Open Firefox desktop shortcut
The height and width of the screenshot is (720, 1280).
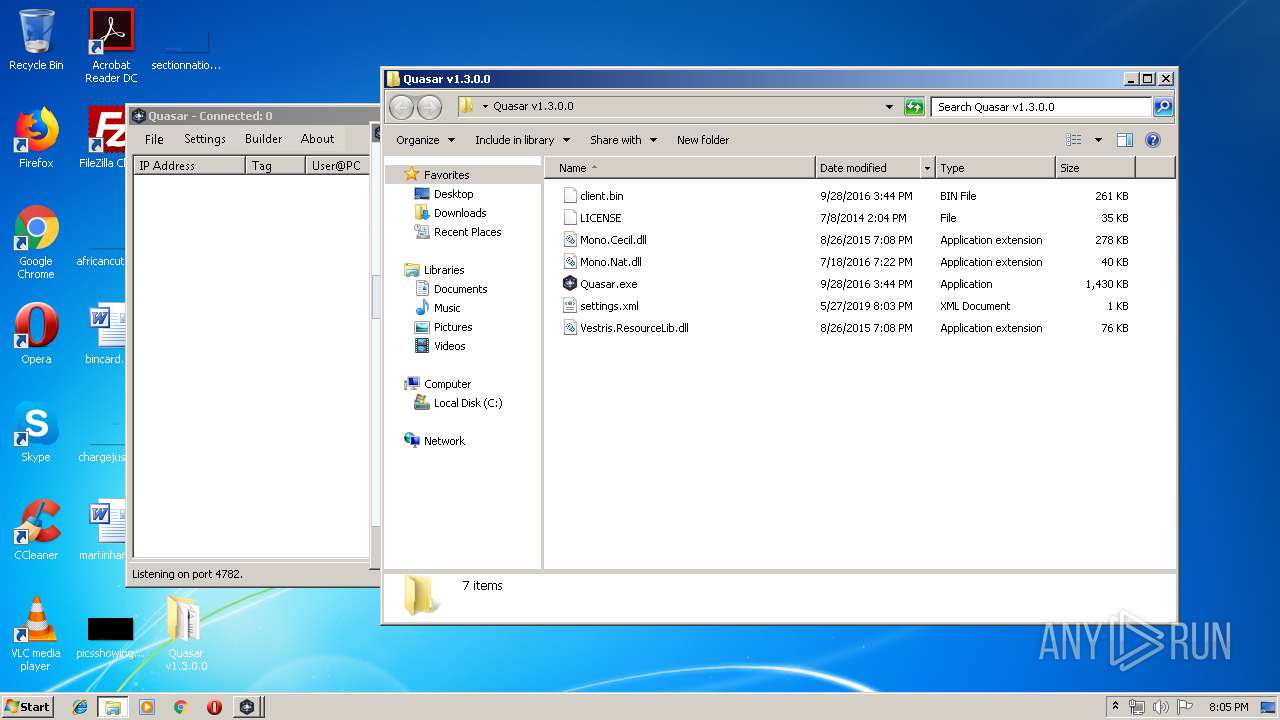pyautogui.click(x=36, y=138)
